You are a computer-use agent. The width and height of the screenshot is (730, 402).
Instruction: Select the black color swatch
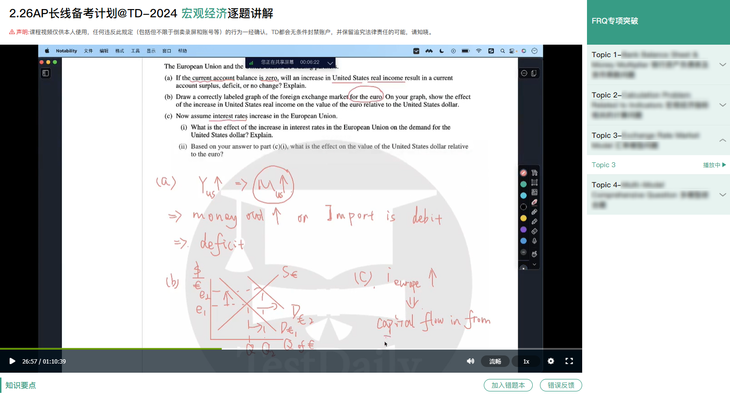[x=523, y=206]
